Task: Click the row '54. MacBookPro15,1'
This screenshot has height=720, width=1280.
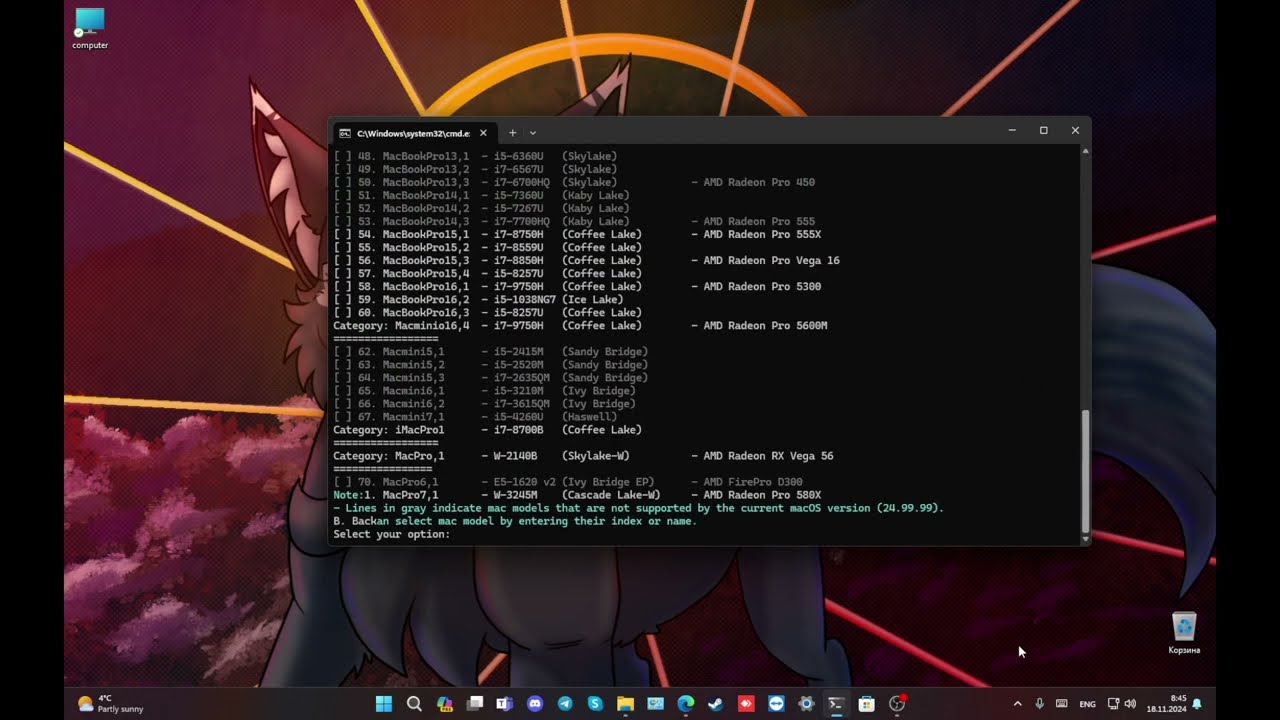Action: [x=577, y=234]
